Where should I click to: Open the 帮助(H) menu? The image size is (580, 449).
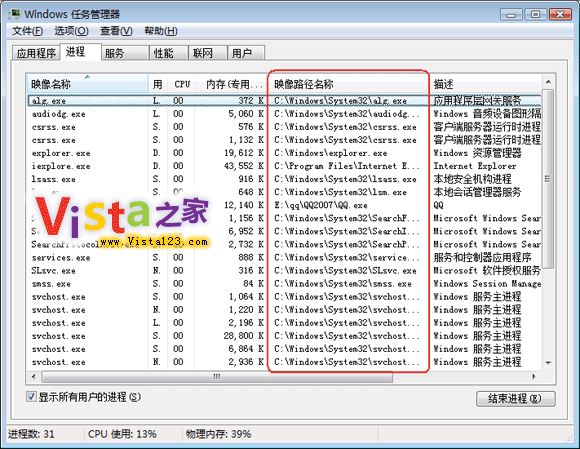point(161,31)
